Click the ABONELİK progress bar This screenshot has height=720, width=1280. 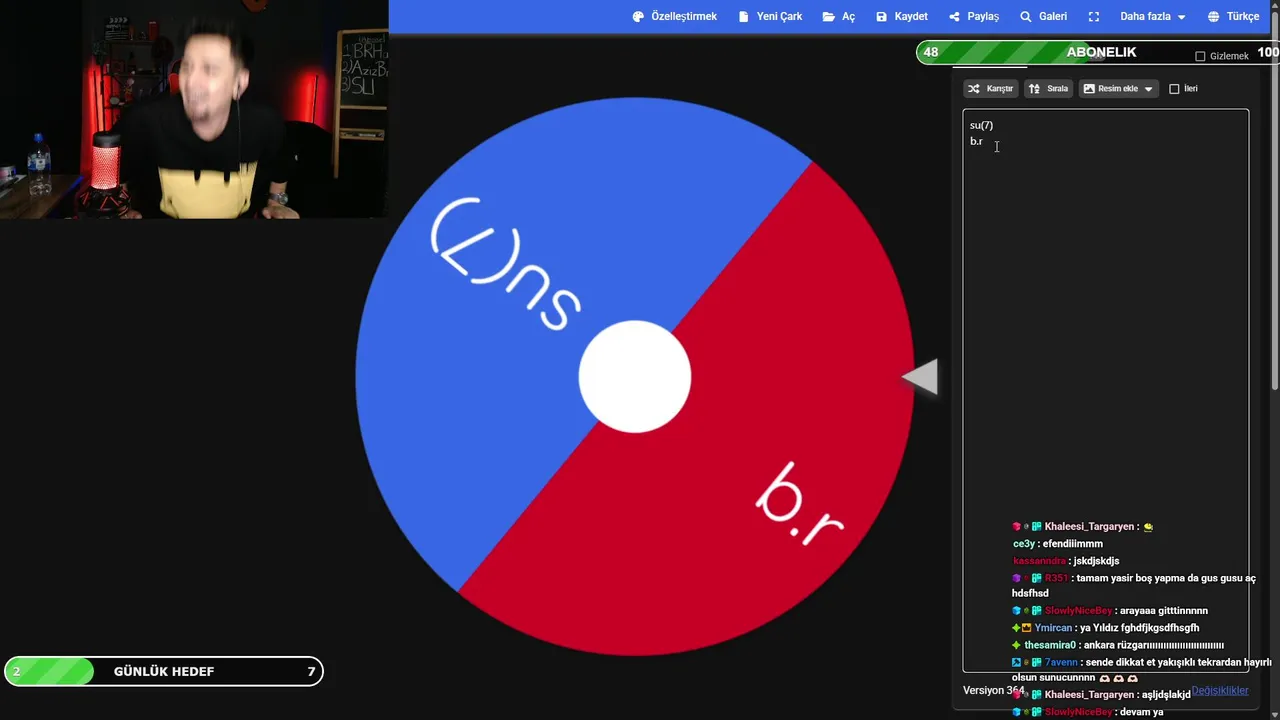(x=1098, y=52)
